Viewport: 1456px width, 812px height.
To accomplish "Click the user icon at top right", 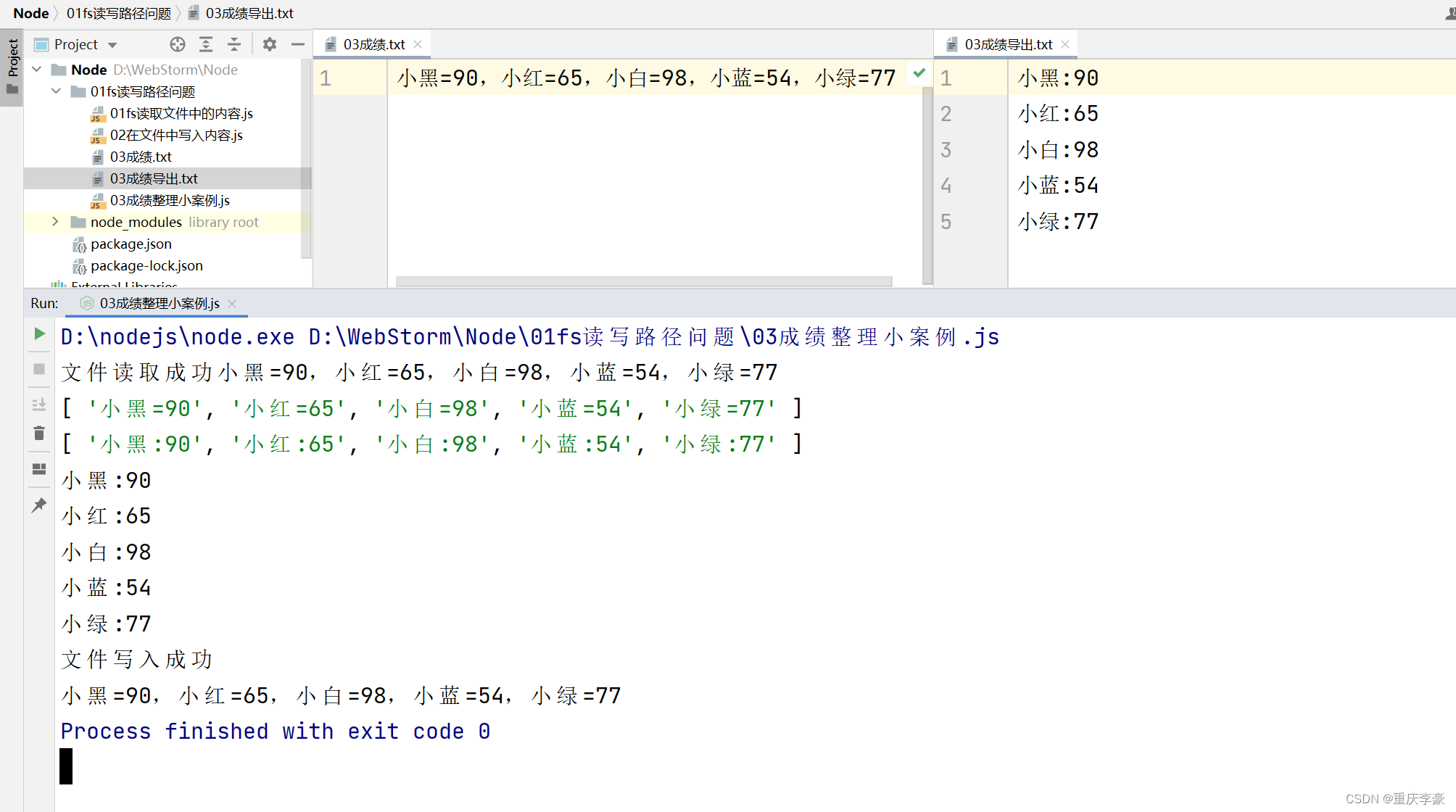I will [x=1450, y=13].
